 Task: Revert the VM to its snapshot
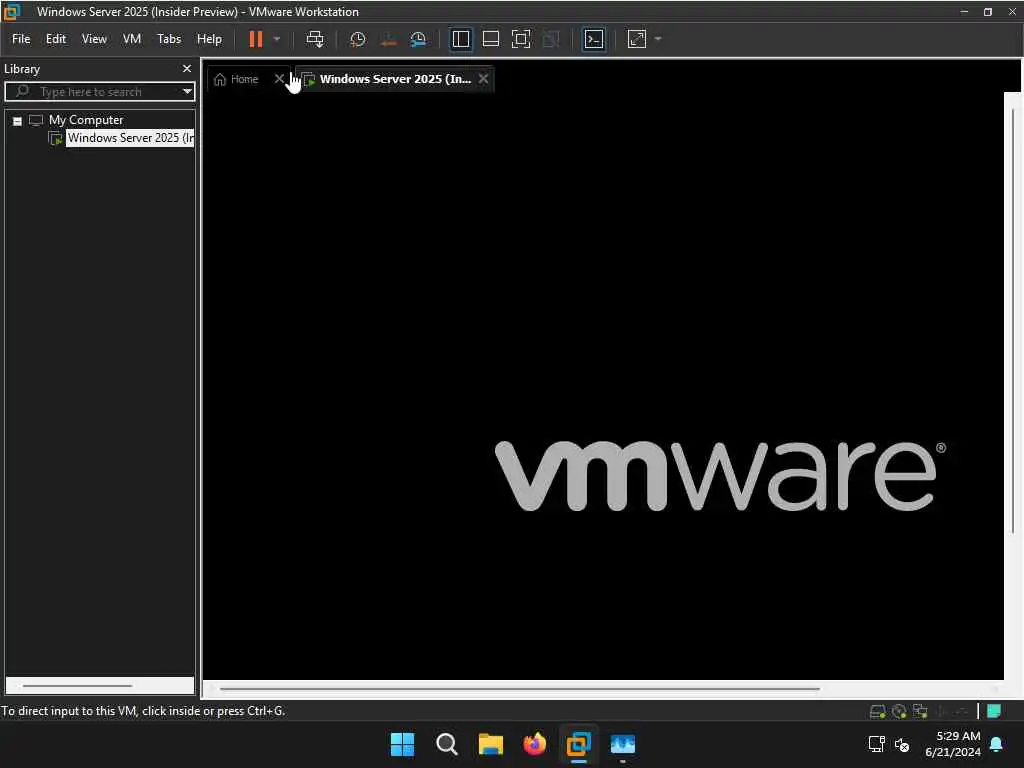[x=388, y=39]
